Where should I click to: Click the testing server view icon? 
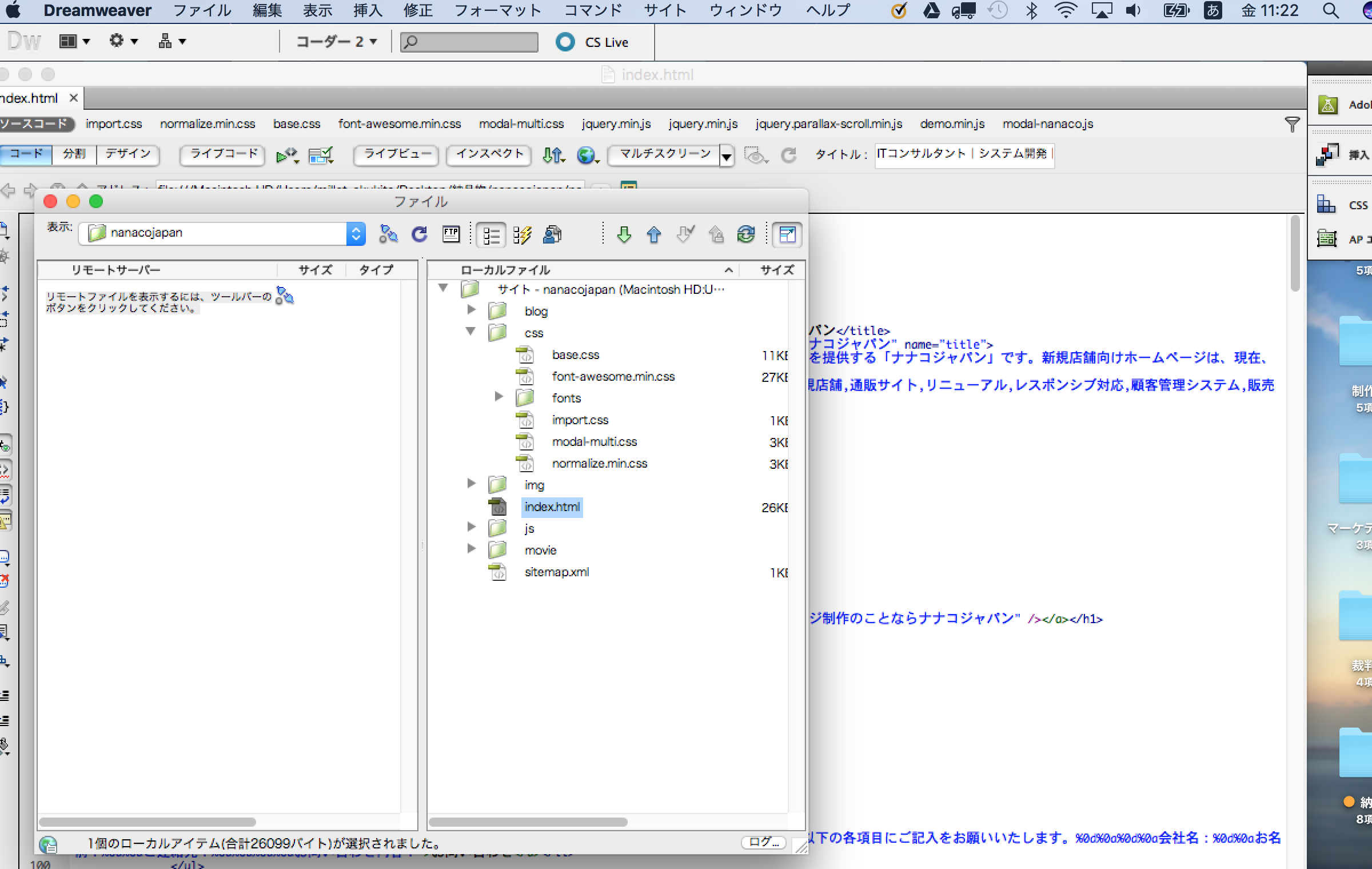(x=522, y=235)
